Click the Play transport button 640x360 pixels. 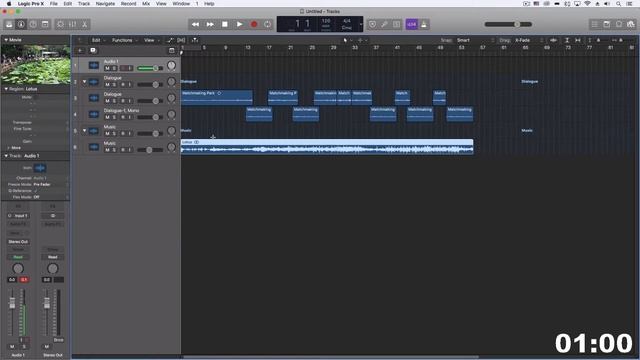click(x=239, y=24)
